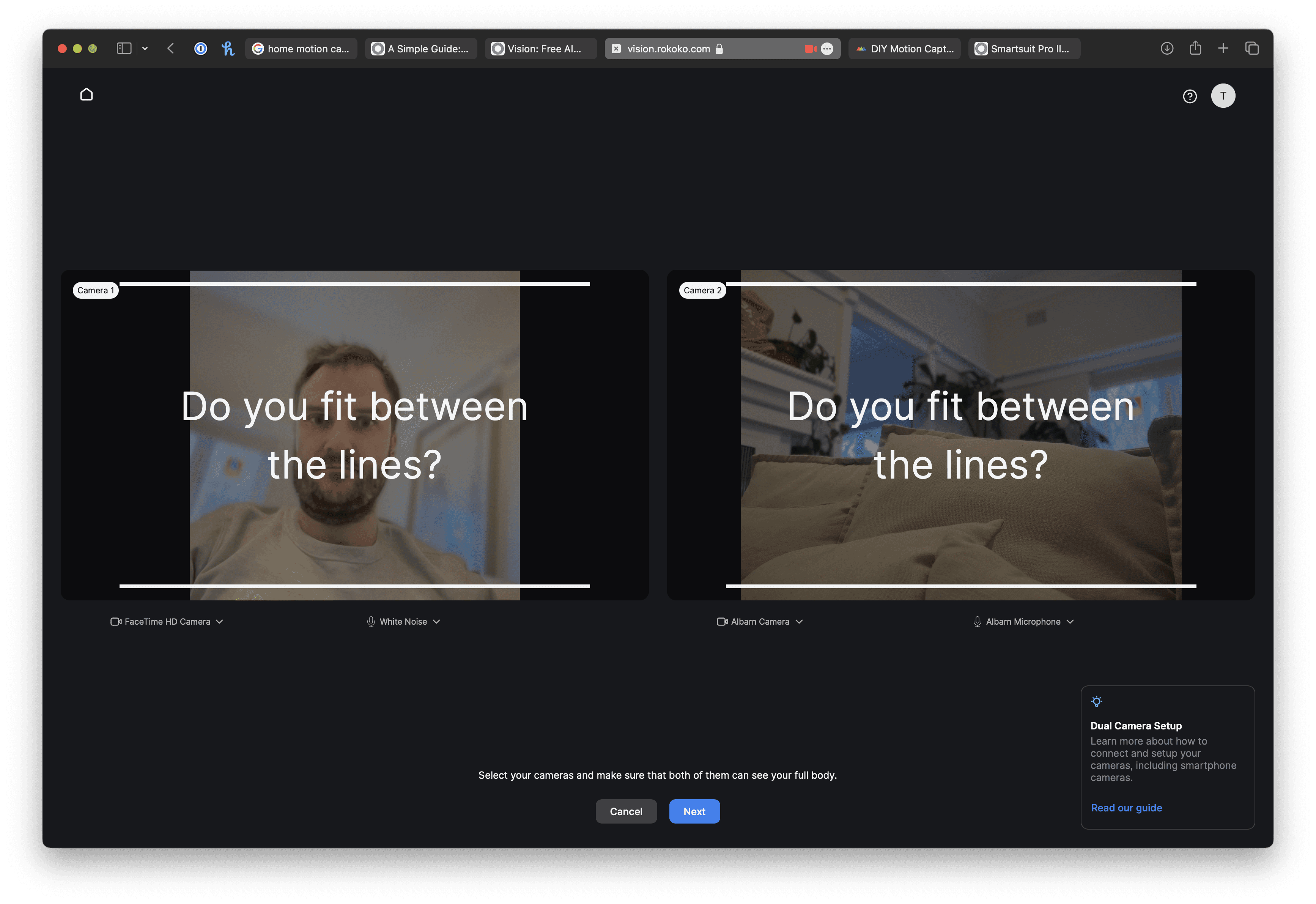Switch to the DIY Motion Capt... tab
This screenshot has width=1316, height=904.
904,49
